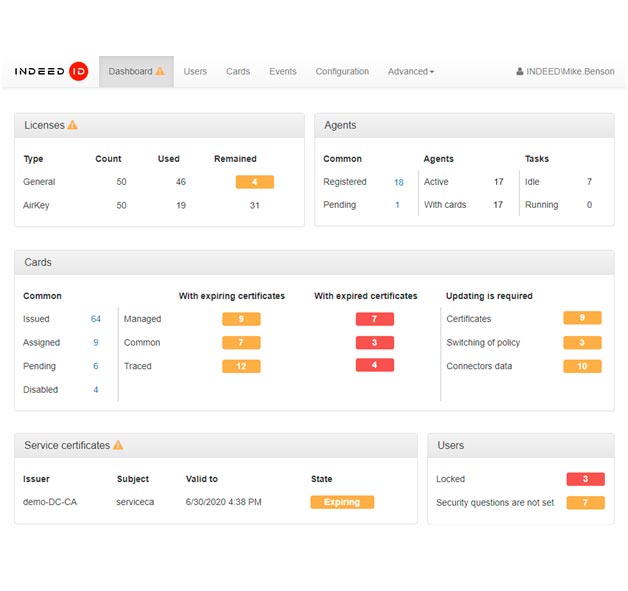This screenshot has height=591, width=628.
Task: Click the Users panel heading
Action: coord(451,445)
